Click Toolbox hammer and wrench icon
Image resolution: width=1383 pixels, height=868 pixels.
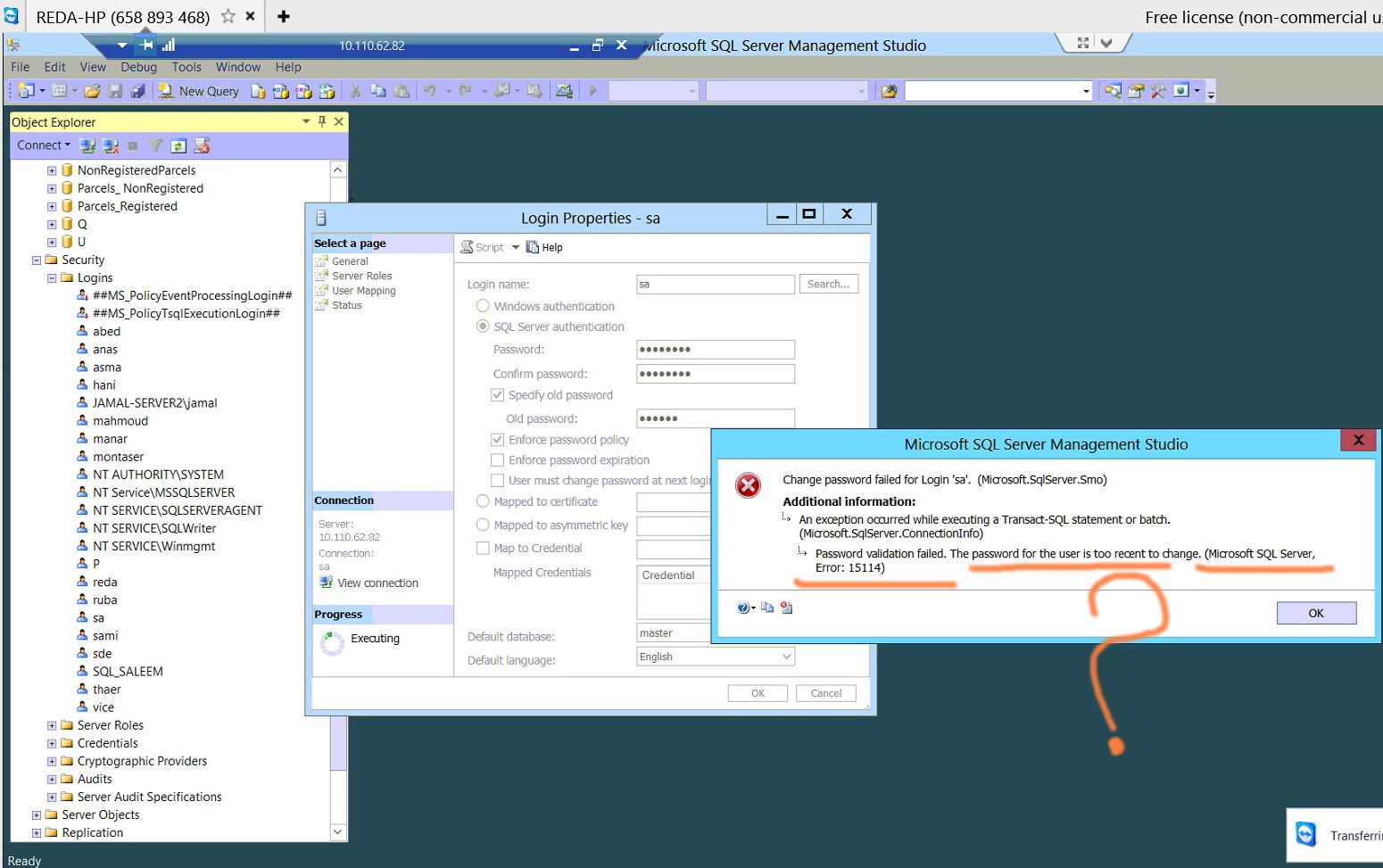(1158, 91)
